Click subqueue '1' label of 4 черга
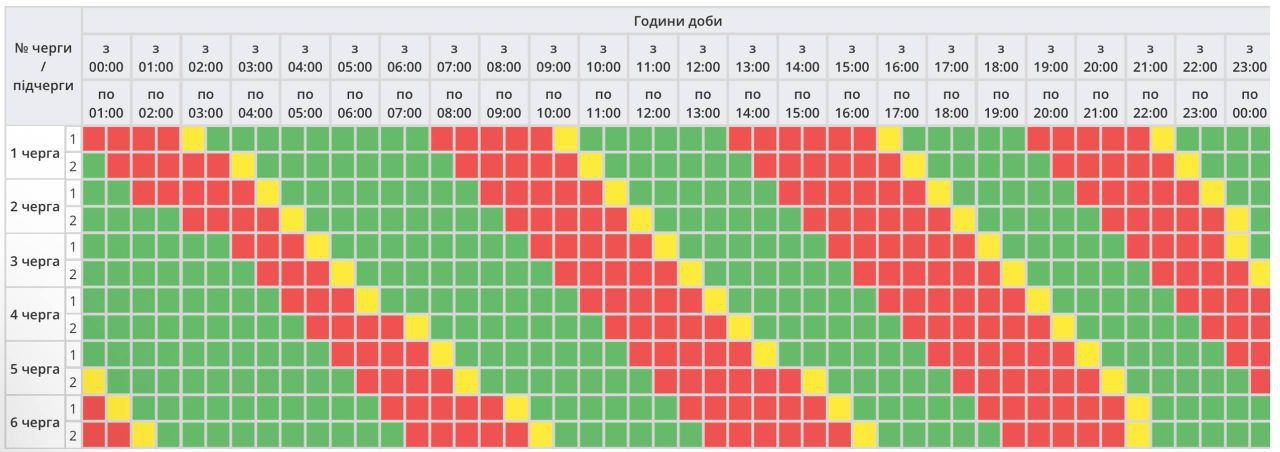This screenshot has height=452, width=1280. [72, 301]
